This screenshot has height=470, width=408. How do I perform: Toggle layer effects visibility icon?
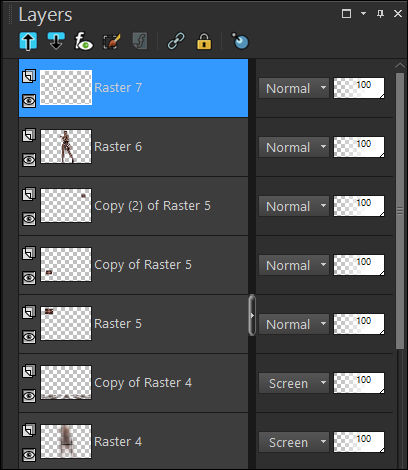(x=83, y=41)
